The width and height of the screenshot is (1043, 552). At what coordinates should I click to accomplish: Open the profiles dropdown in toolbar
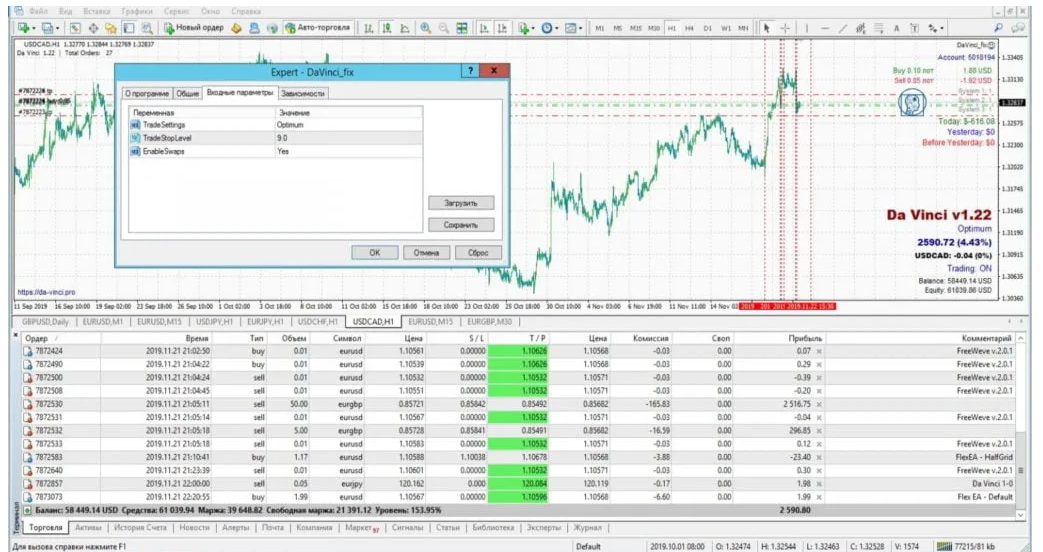click(61, 28)
